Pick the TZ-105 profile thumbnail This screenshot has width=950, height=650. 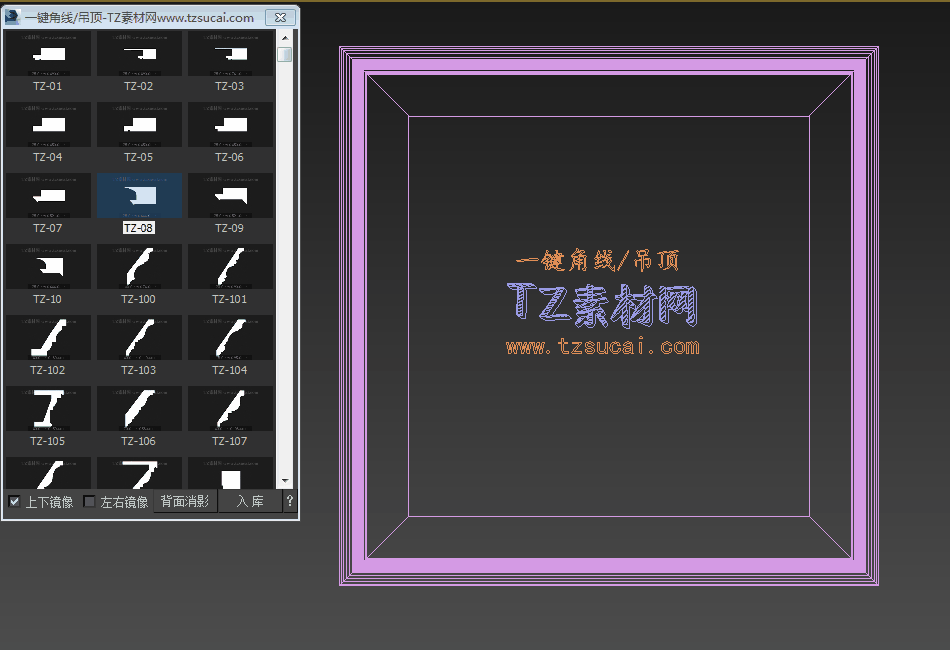(48, 409)
